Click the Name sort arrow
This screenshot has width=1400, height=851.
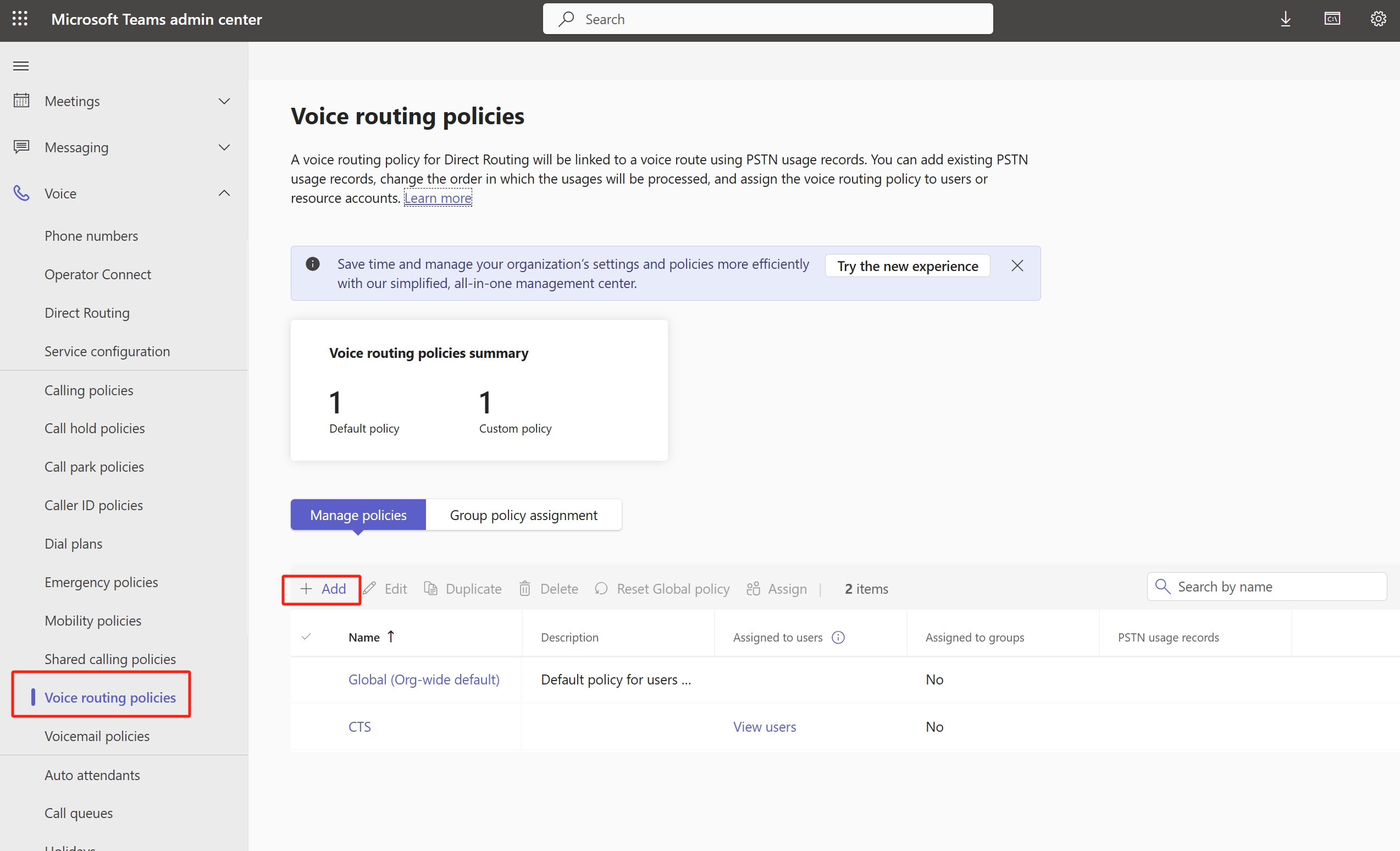click(391, 637)
